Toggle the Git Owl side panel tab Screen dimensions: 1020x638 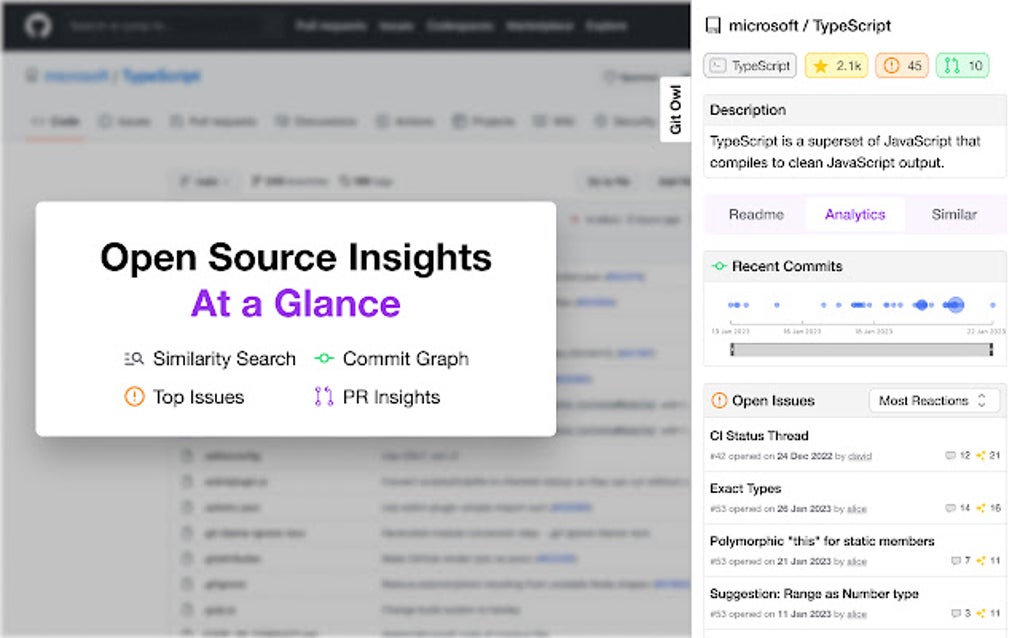tap(676, 110)
